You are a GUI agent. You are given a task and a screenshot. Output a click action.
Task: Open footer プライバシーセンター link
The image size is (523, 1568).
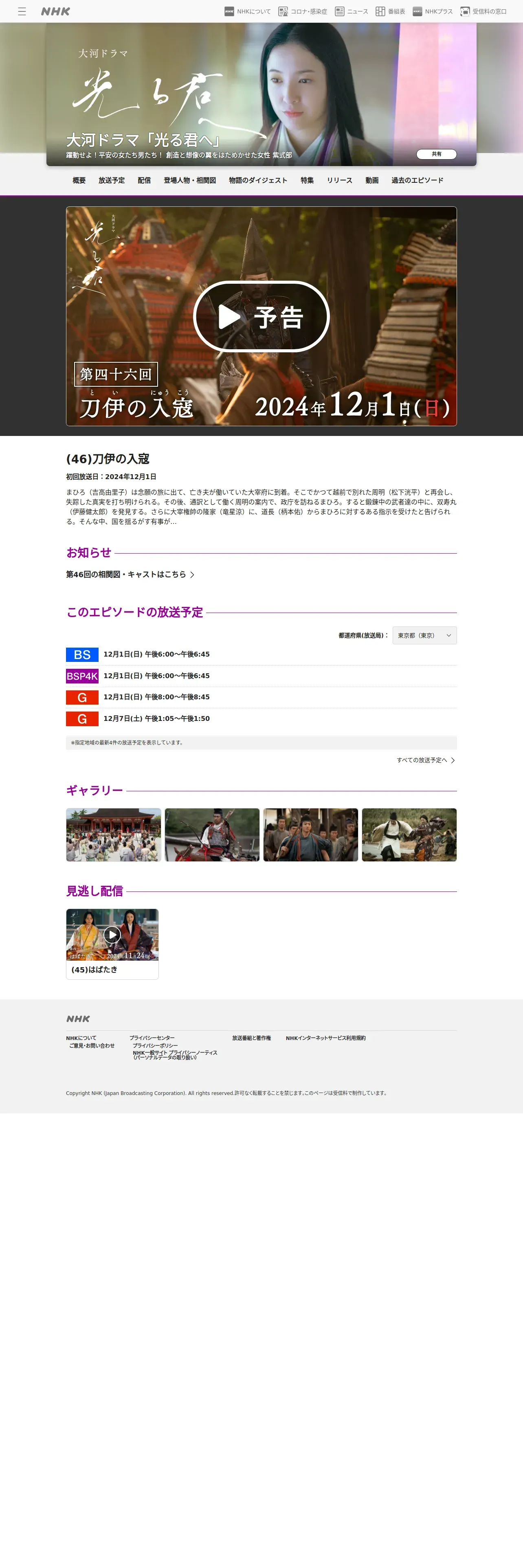(x=152, y=1038)
